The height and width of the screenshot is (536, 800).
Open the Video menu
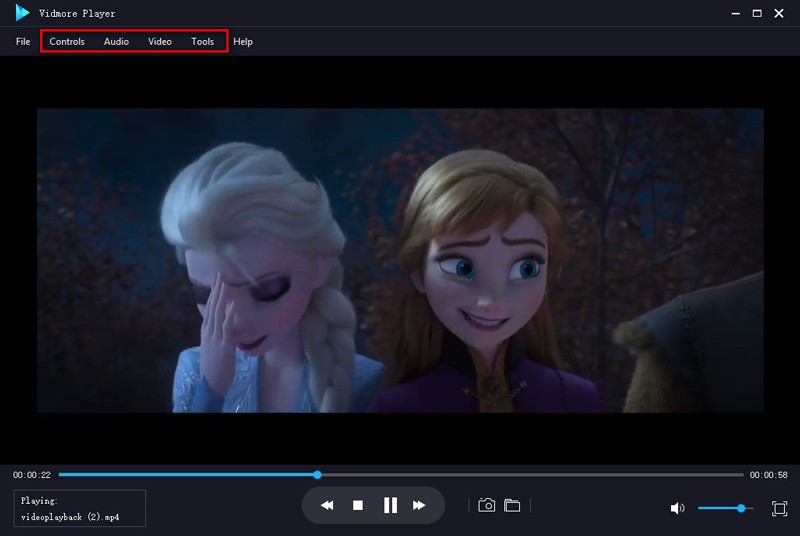click(x=160, y=42)
